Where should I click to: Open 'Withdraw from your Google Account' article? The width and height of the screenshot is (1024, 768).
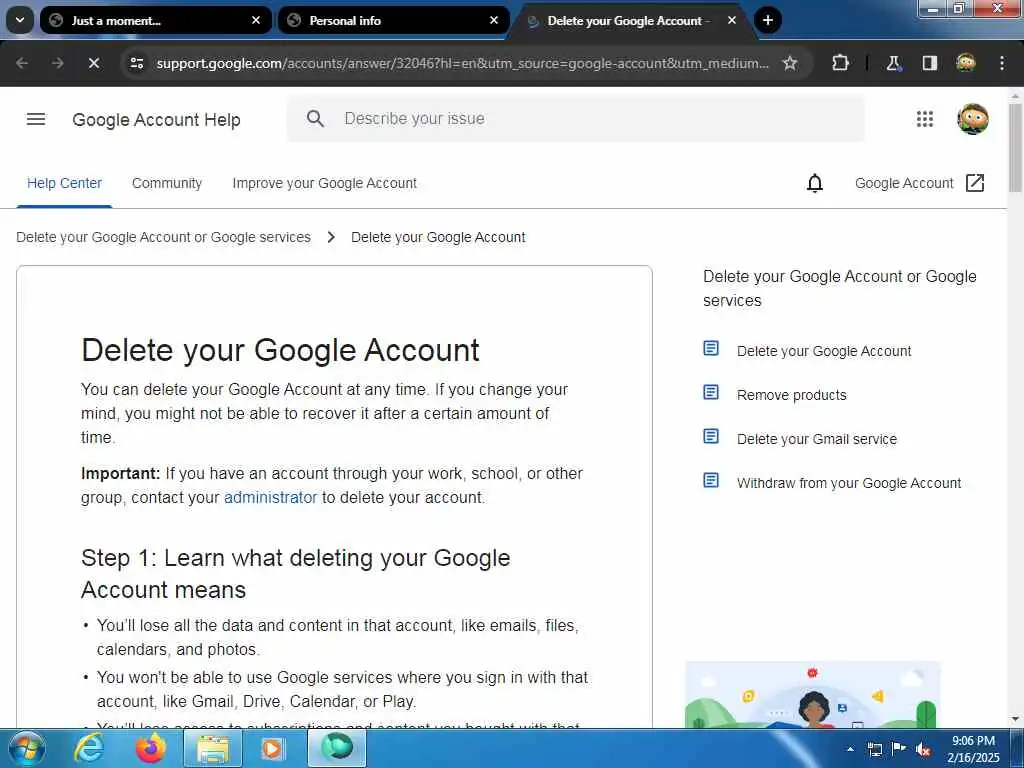tap(848, 483)
